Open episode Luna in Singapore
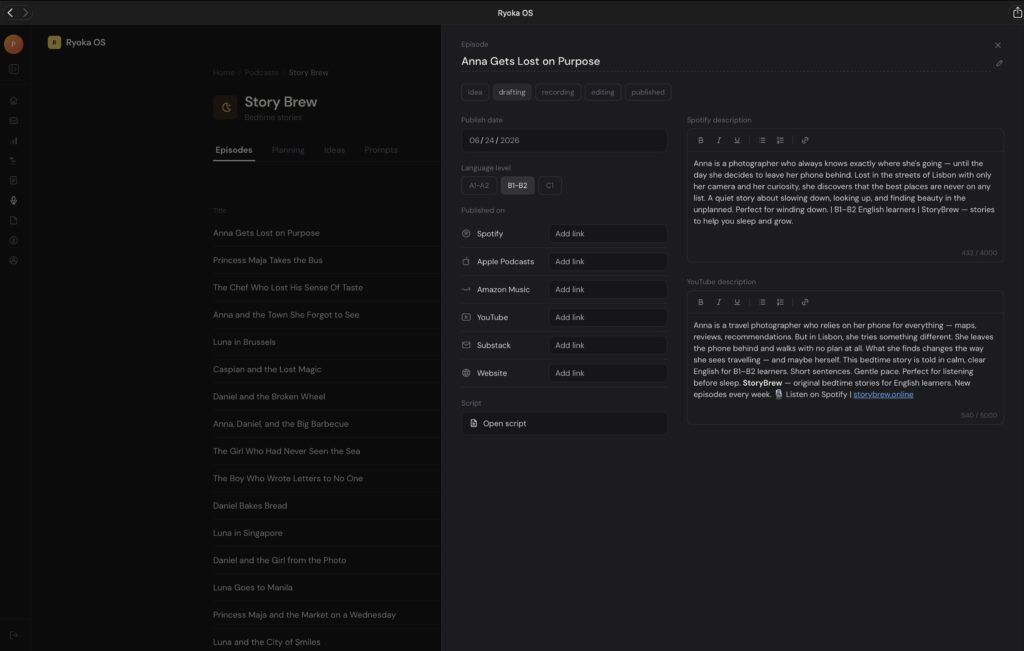 coord(248,533)
